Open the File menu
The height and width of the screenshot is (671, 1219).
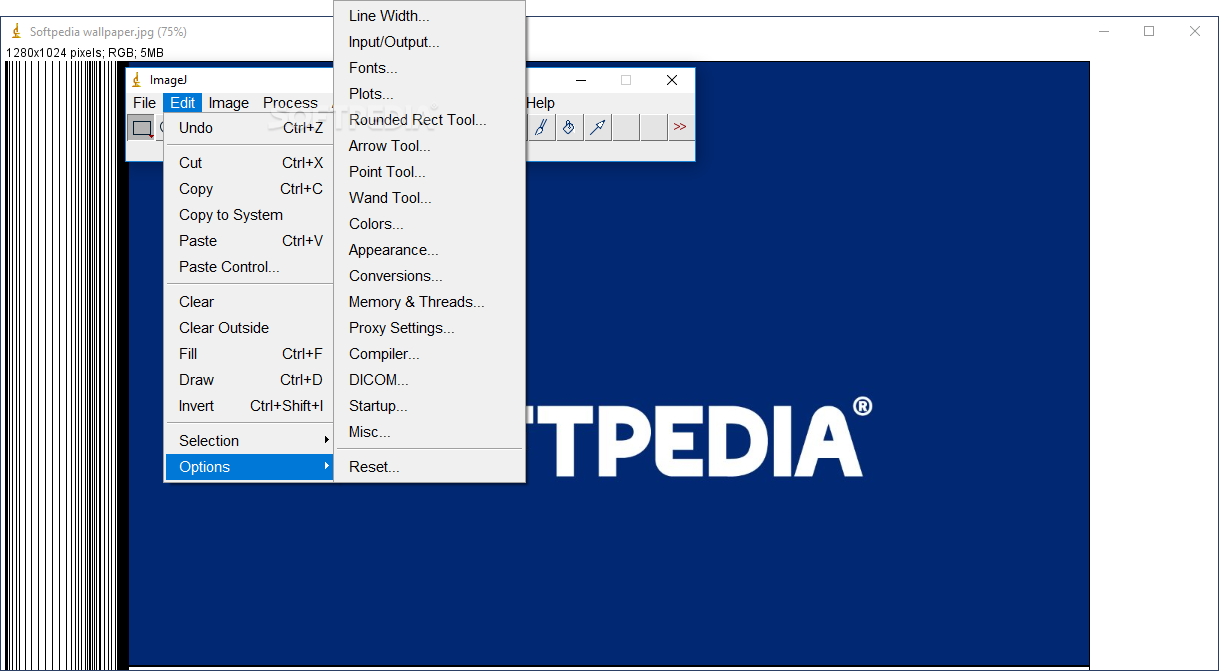(x=145, y=102)
